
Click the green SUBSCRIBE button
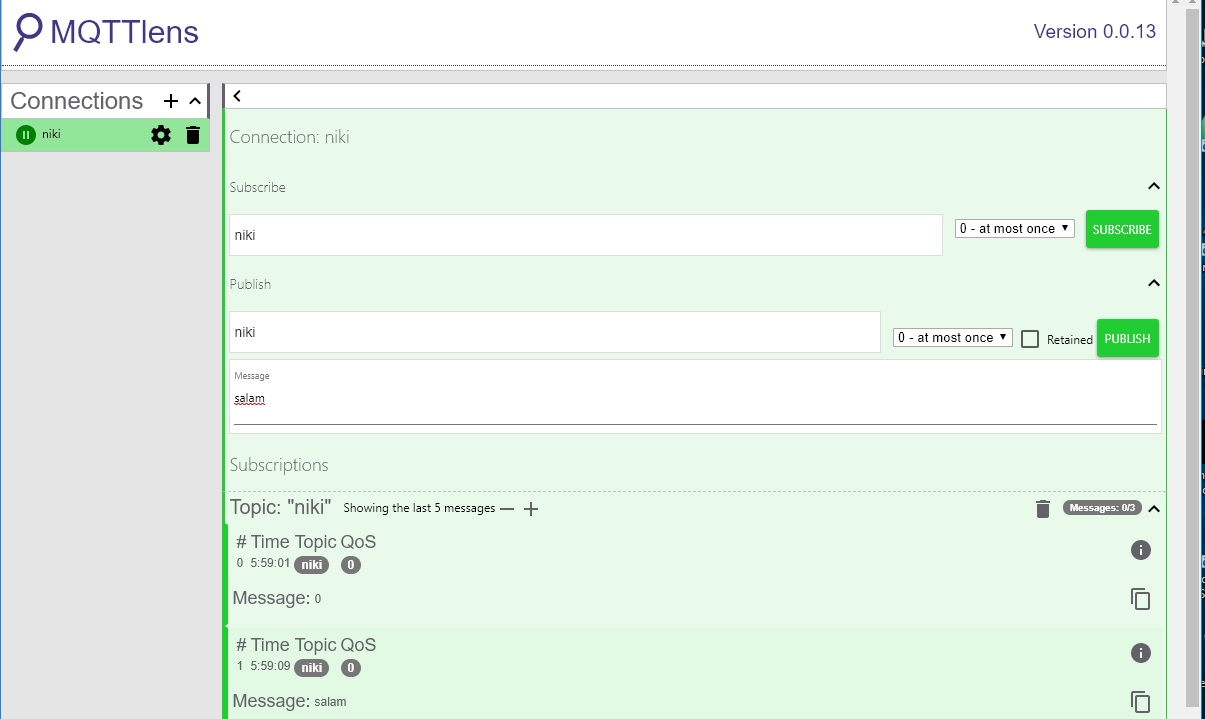[x=1122, y=229]
